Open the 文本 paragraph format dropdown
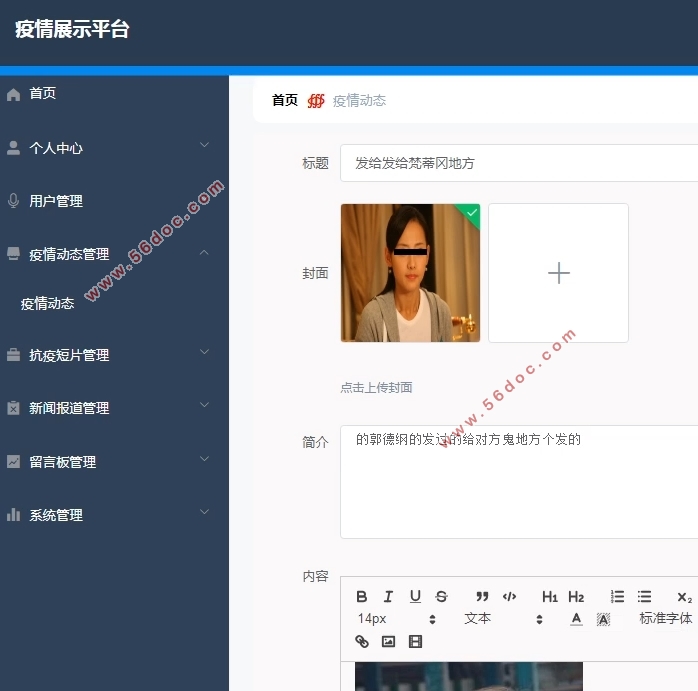The image size is (698, 691). pyautogui.click(x=503, y=619)
